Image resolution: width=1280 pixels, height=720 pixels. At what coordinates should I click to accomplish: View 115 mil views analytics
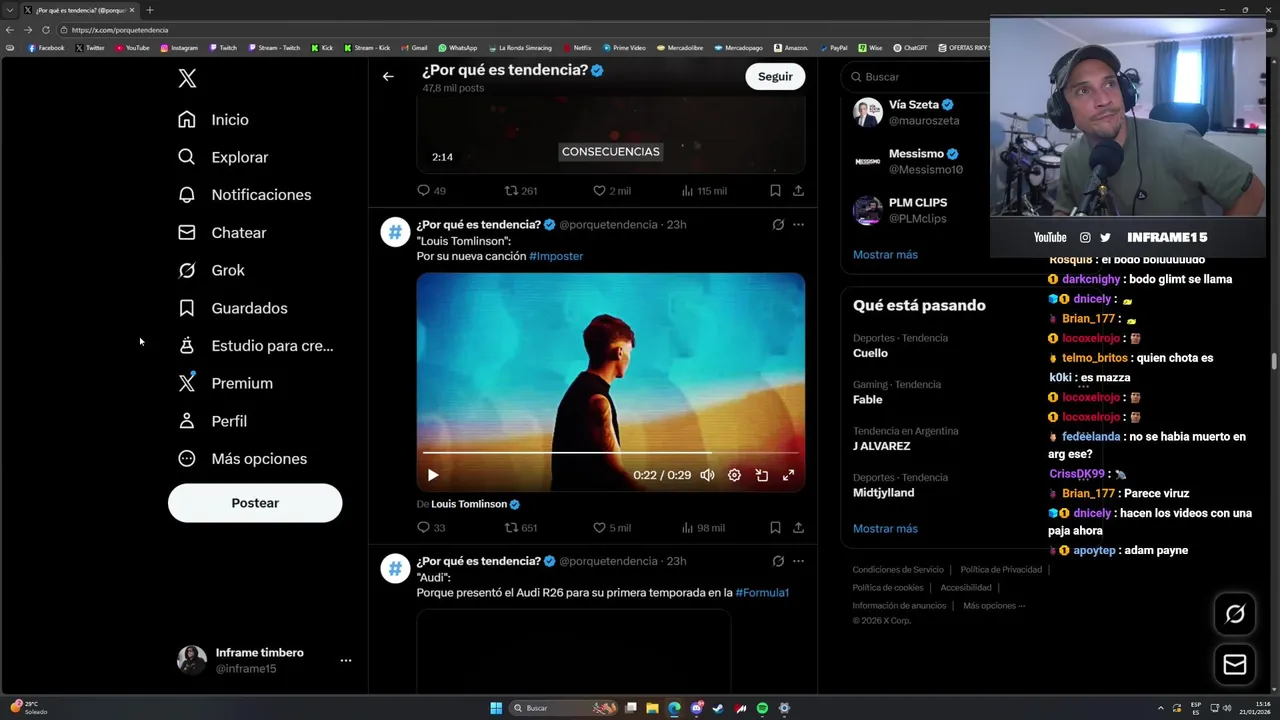(704, 190)
